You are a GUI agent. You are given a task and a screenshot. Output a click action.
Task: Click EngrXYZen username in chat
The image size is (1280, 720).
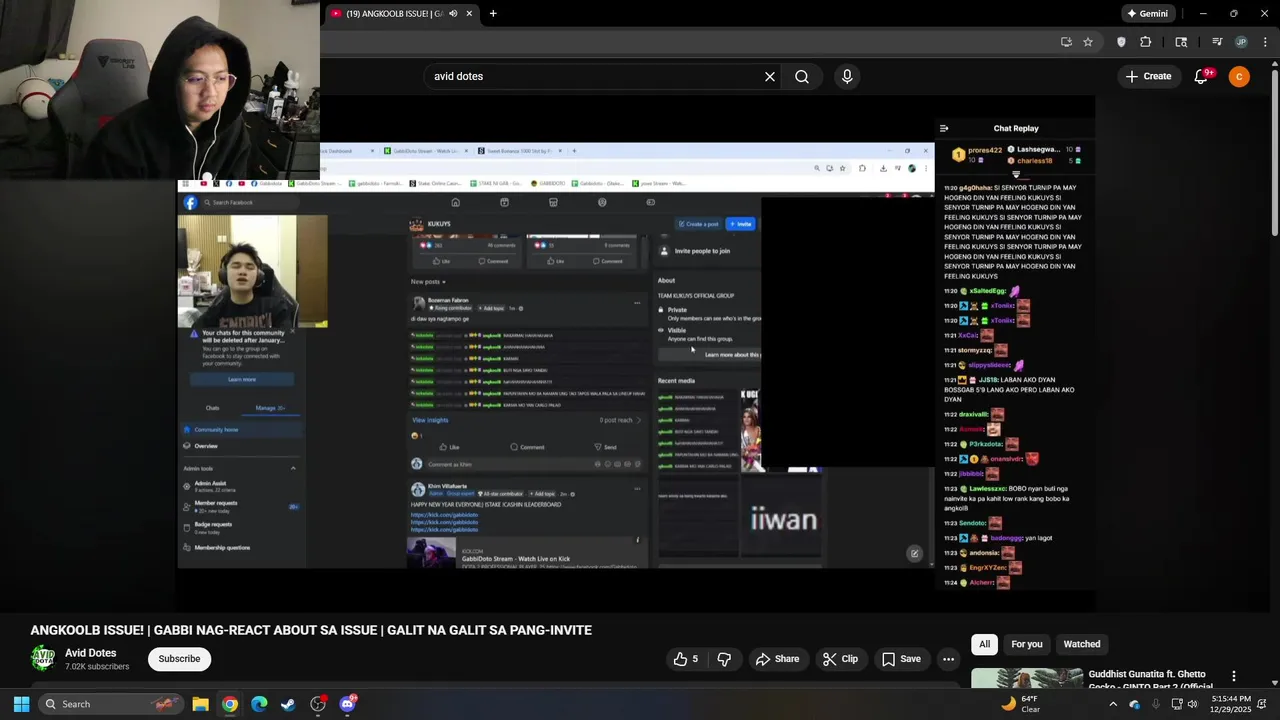(987, 568)
